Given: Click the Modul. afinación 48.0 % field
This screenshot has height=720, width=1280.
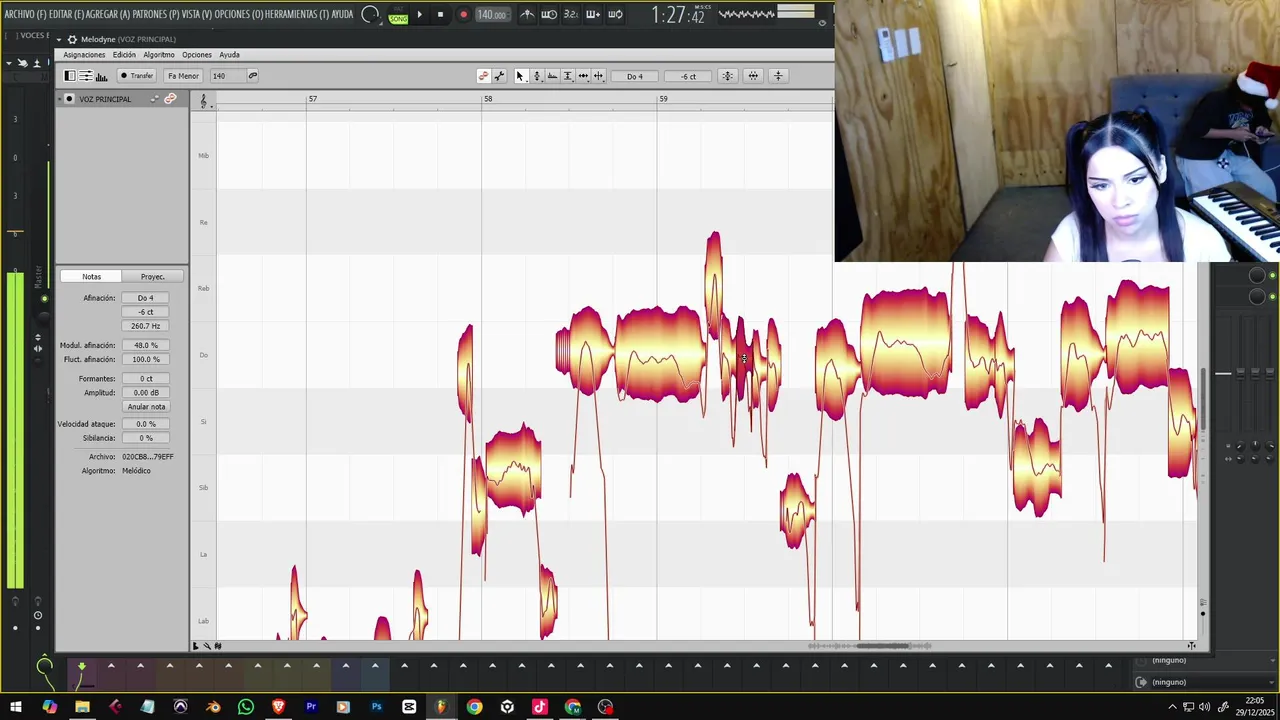Looking at the screenshot, I should pos(146,345).
